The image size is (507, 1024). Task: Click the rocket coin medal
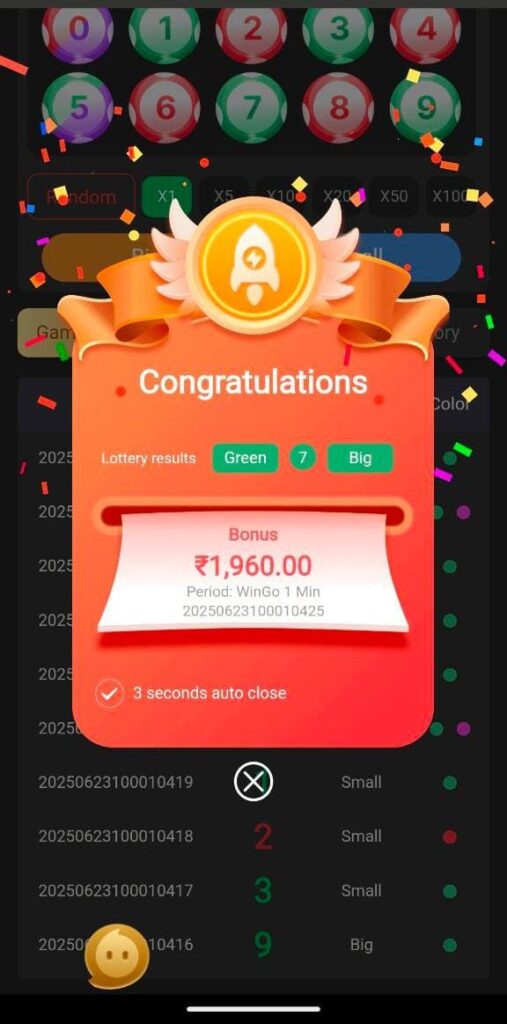tap(252, 264)
